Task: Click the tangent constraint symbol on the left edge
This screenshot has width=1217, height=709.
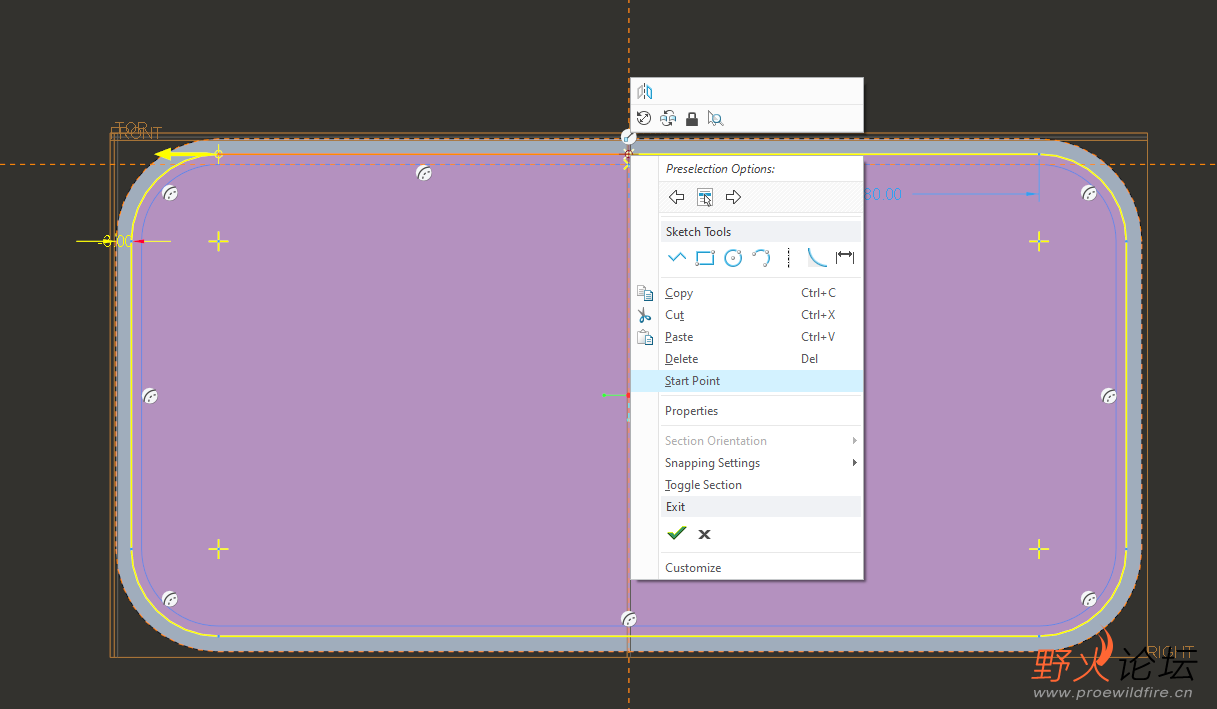Action: (150, 396)
